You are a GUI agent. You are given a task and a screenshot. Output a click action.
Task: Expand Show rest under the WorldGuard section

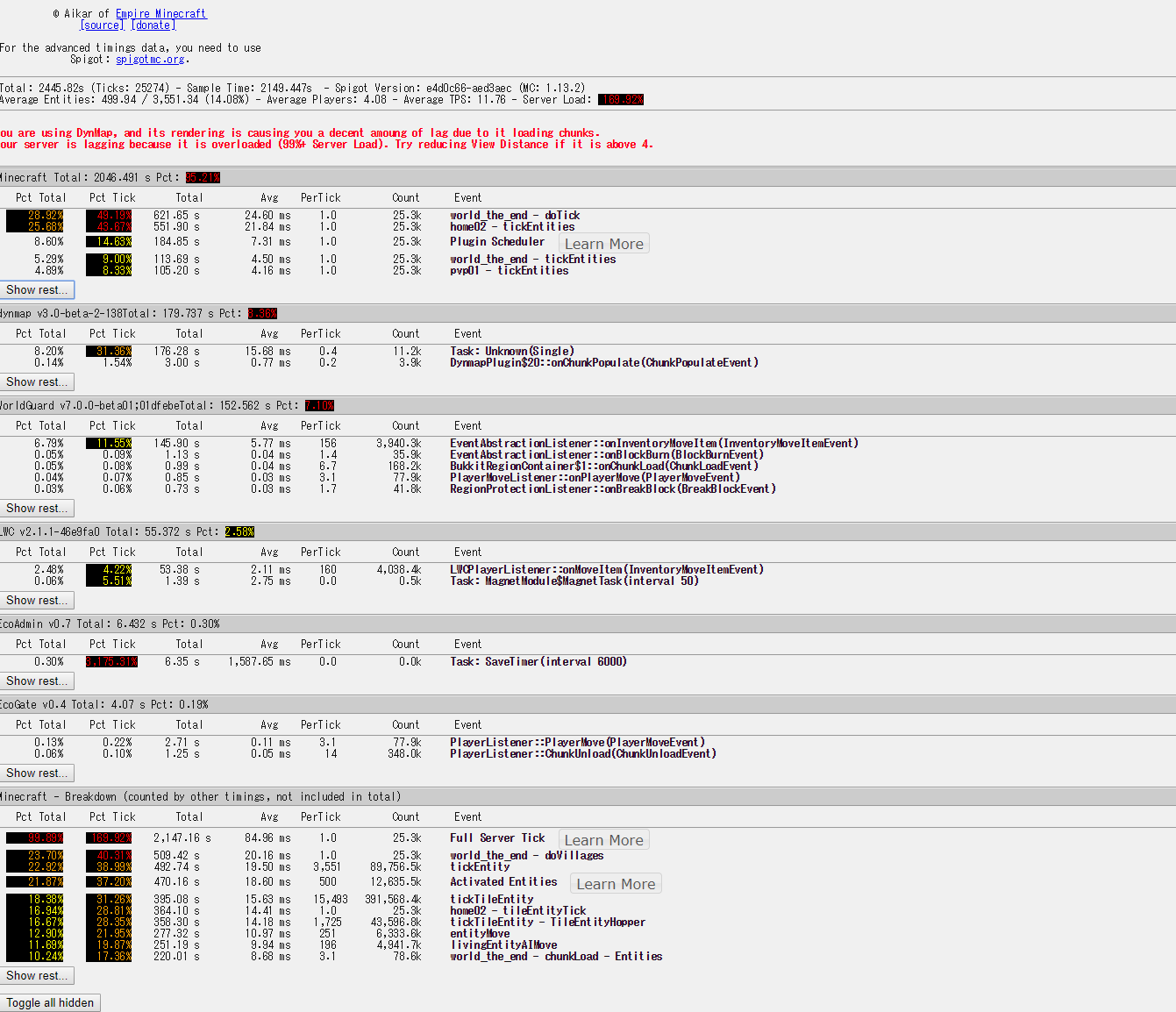click(37, 509)
